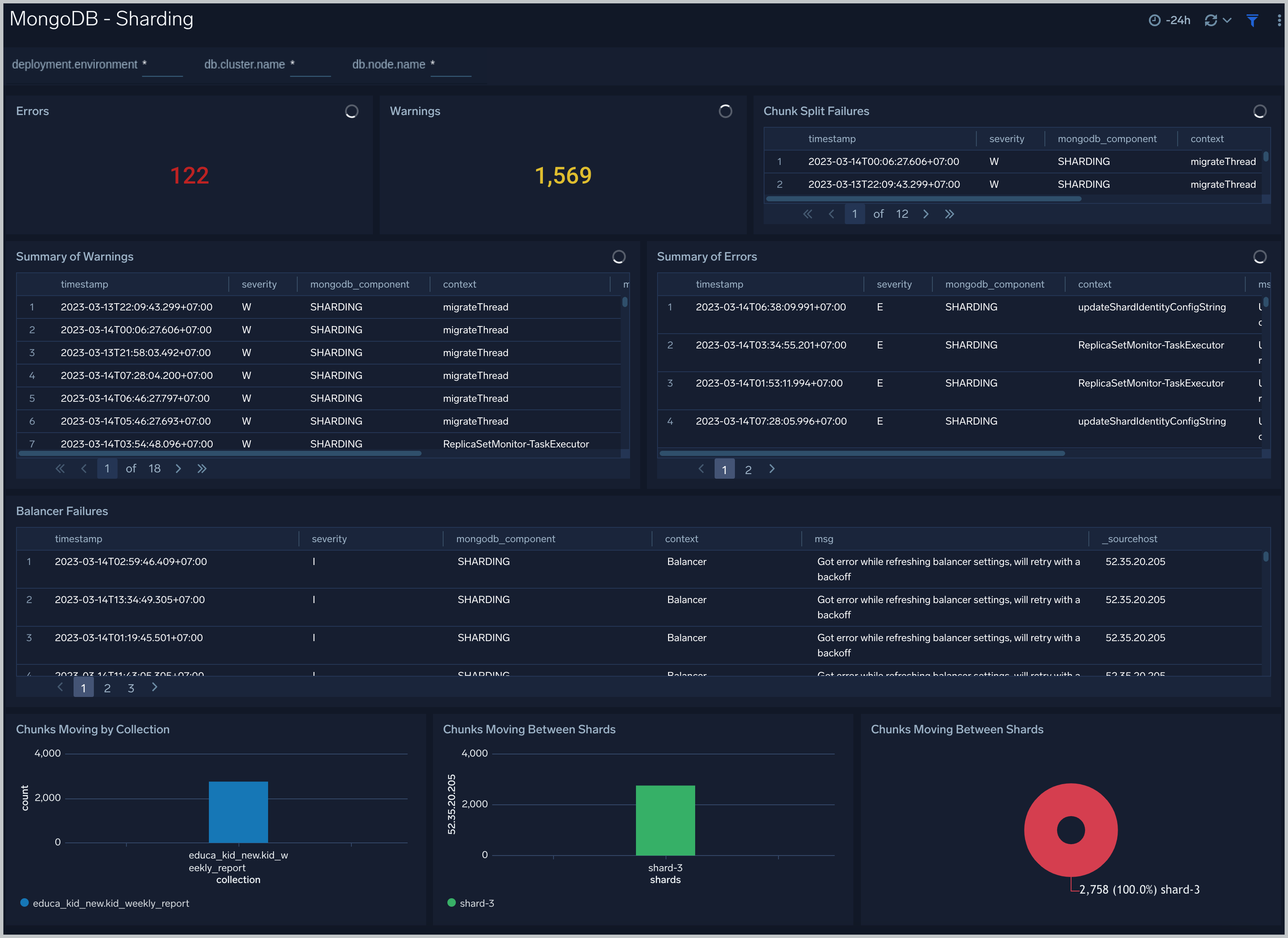This screenshot has width=1288, height=938.
Task: Open the dashboard kebab options menu
Action: [1279, 20]
